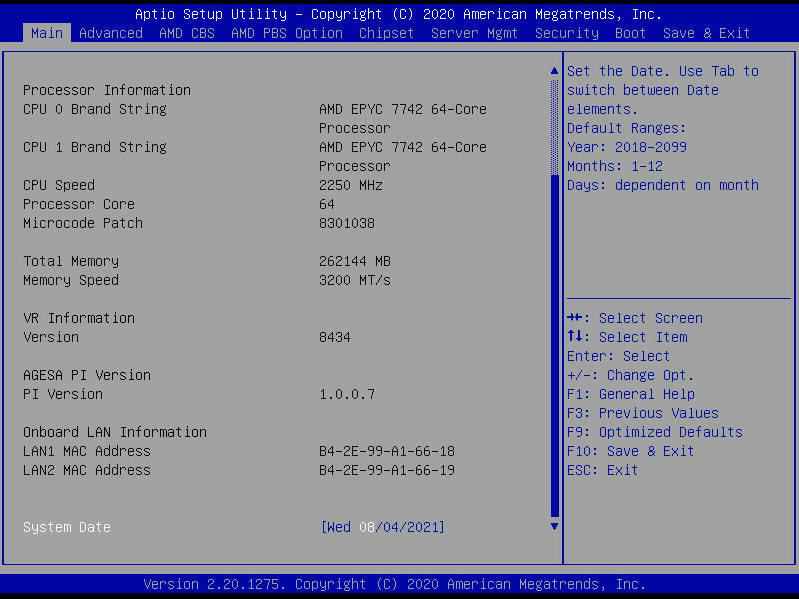Select the AMD PBS Option tab
The height and width of the screenshot is (599, 799).
(x=286, y=33)
